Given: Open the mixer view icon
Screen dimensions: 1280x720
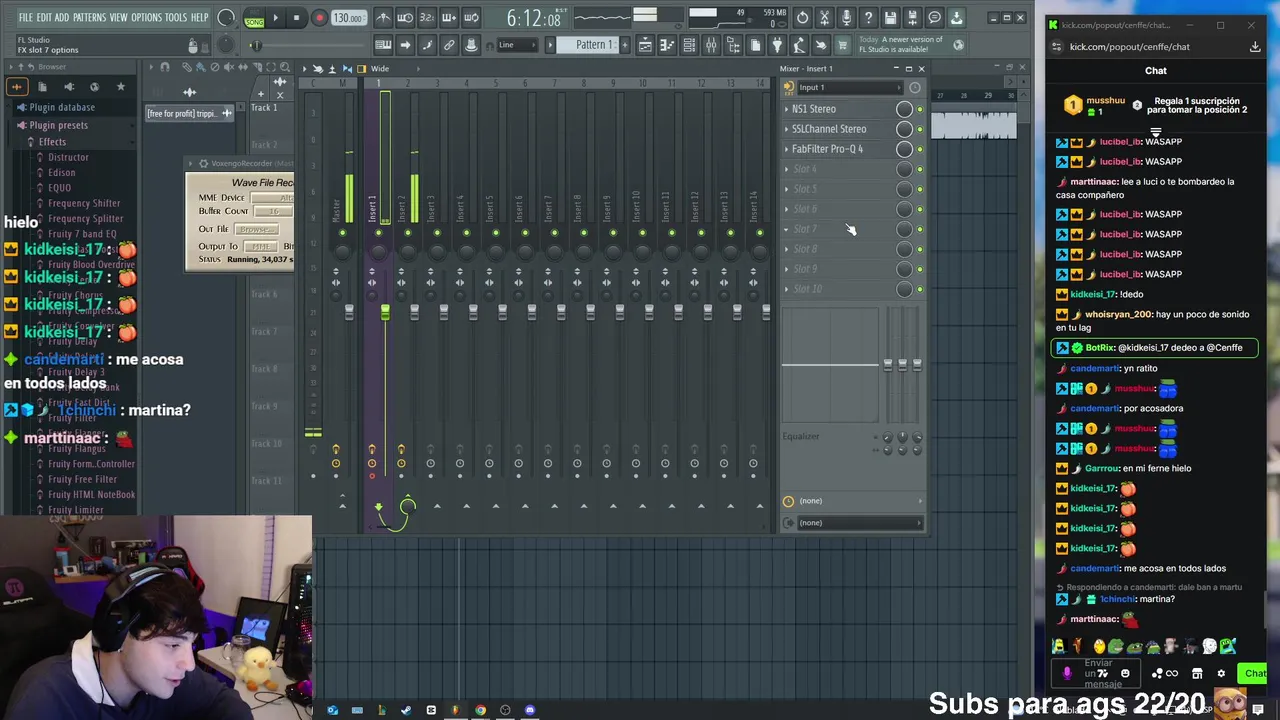Looking at the screenshot, I should (x=711, y=45).
